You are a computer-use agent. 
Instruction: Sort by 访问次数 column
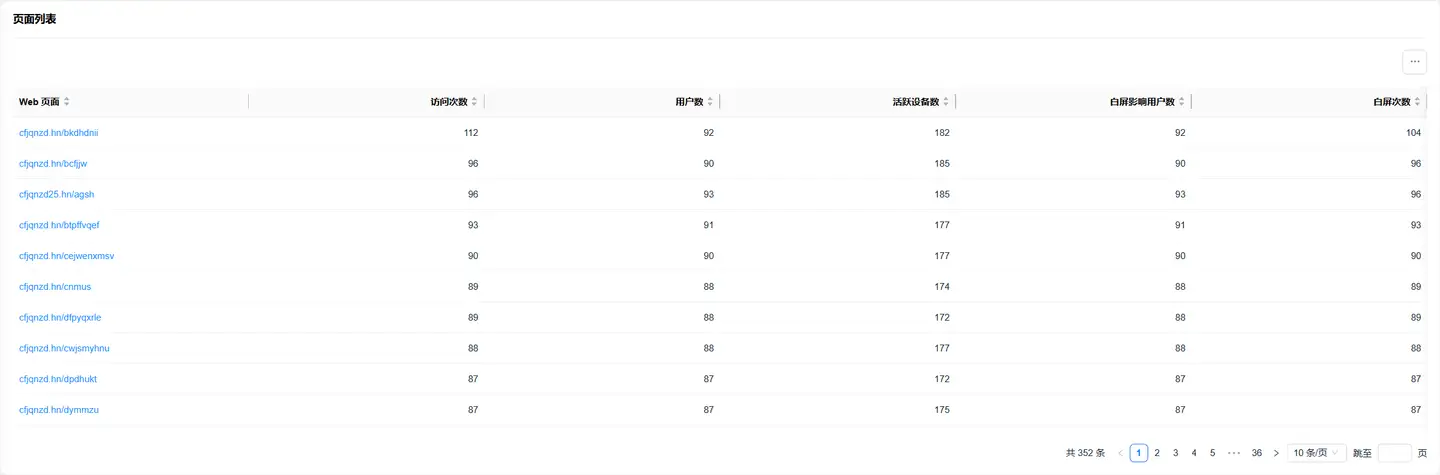coord(474,102)
